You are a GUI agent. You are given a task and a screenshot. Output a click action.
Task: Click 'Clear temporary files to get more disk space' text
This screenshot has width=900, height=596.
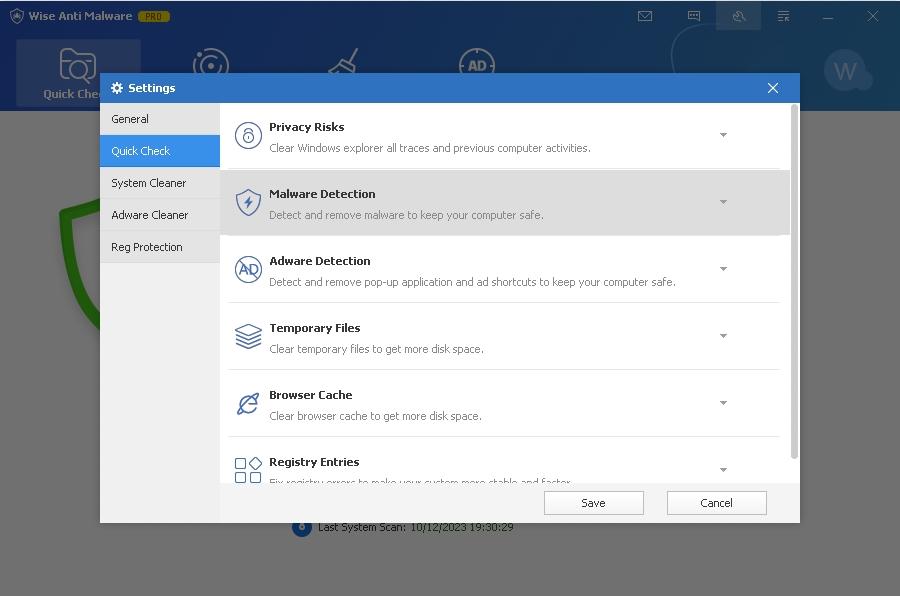coord(376,349)
